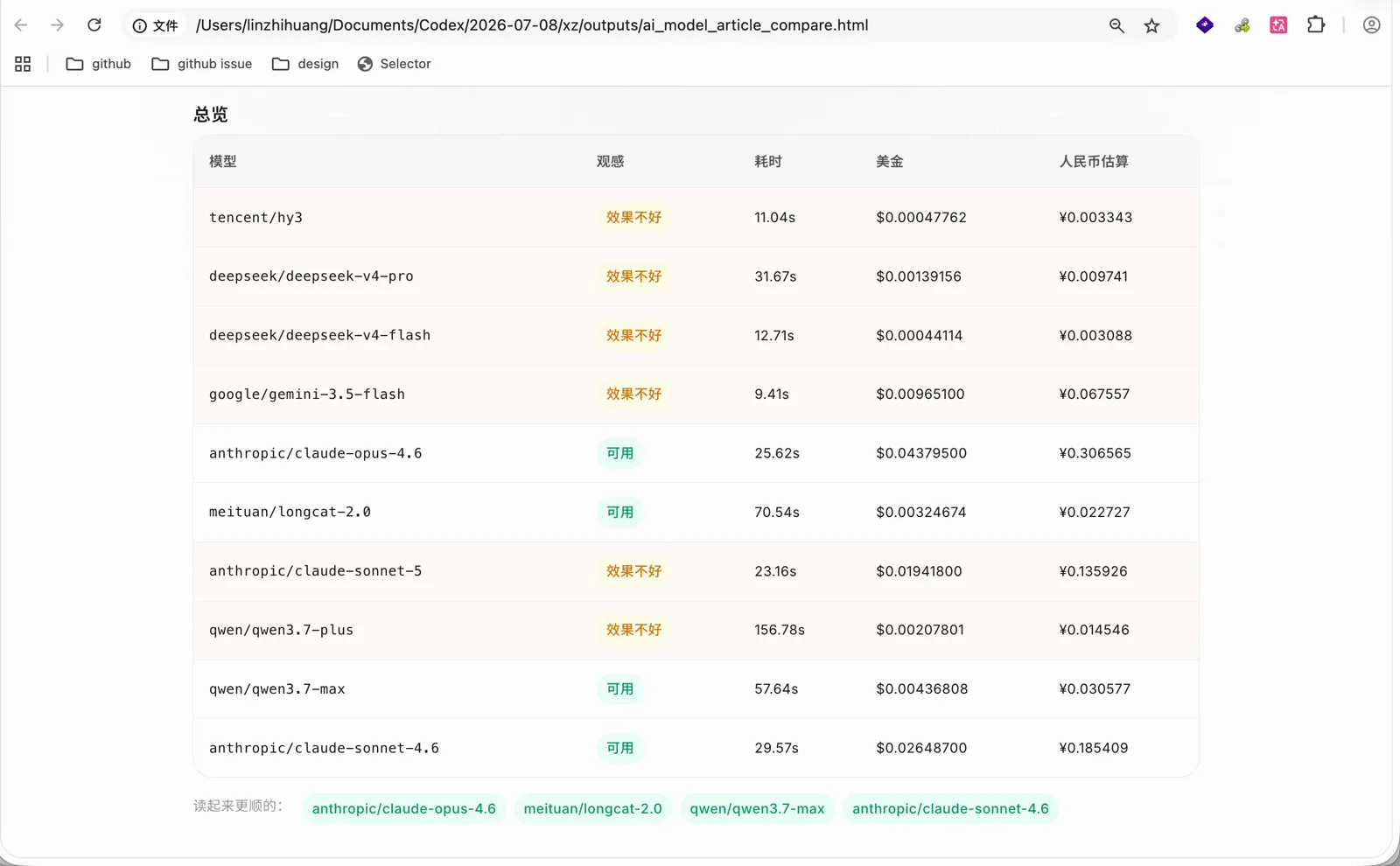Screen dimensions: 1400x866
Task: Open the pink translate extension
Action: click(x=1278, y=25)
